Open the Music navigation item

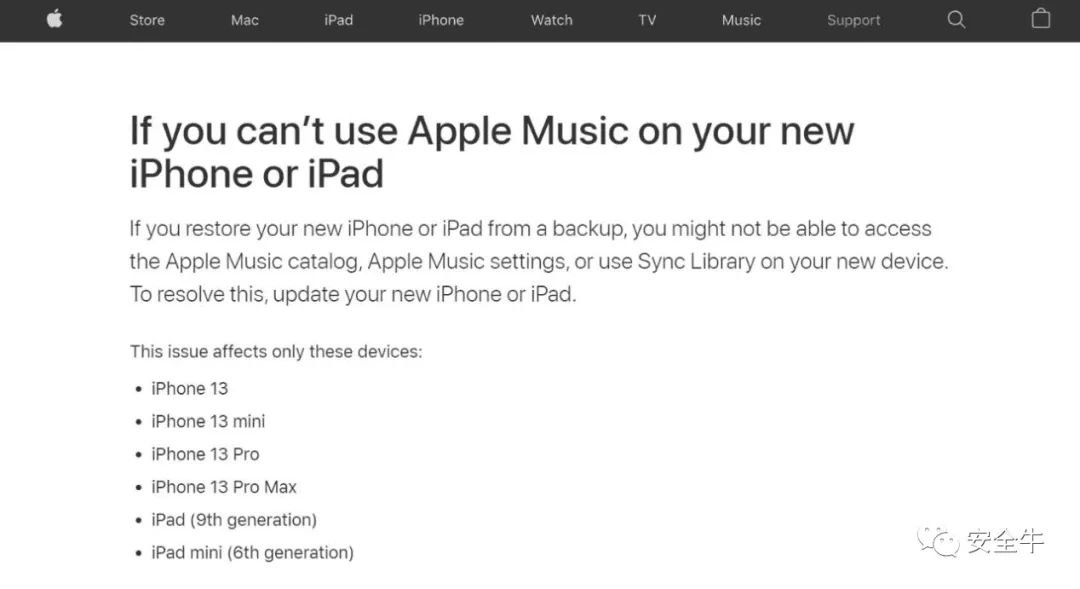click(741, 20)
